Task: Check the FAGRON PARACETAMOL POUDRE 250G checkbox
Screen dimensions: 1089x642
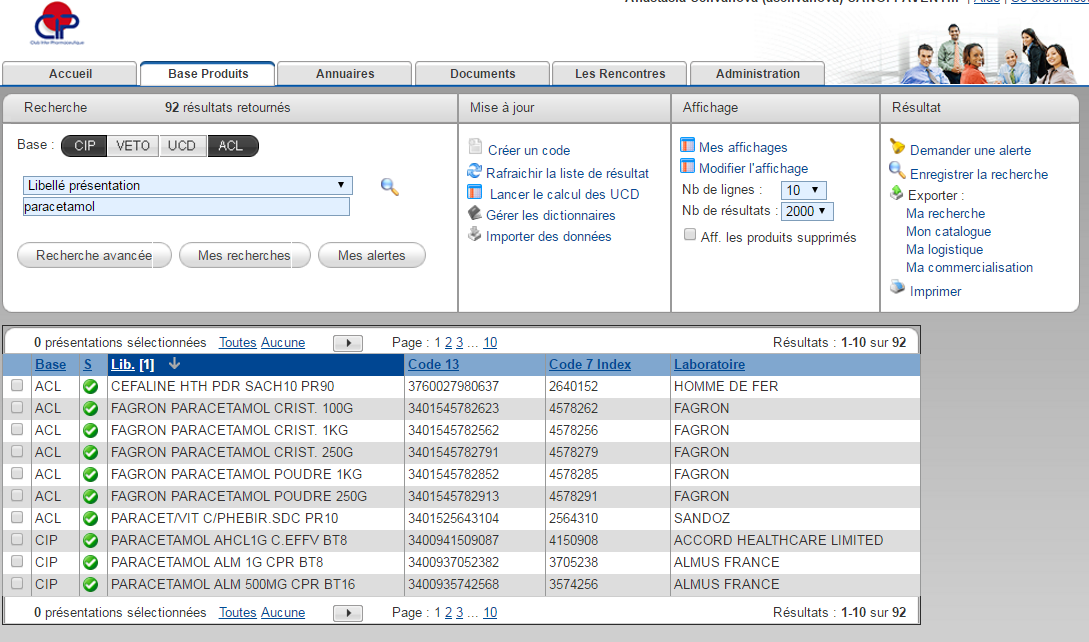Action: [17, 495]
